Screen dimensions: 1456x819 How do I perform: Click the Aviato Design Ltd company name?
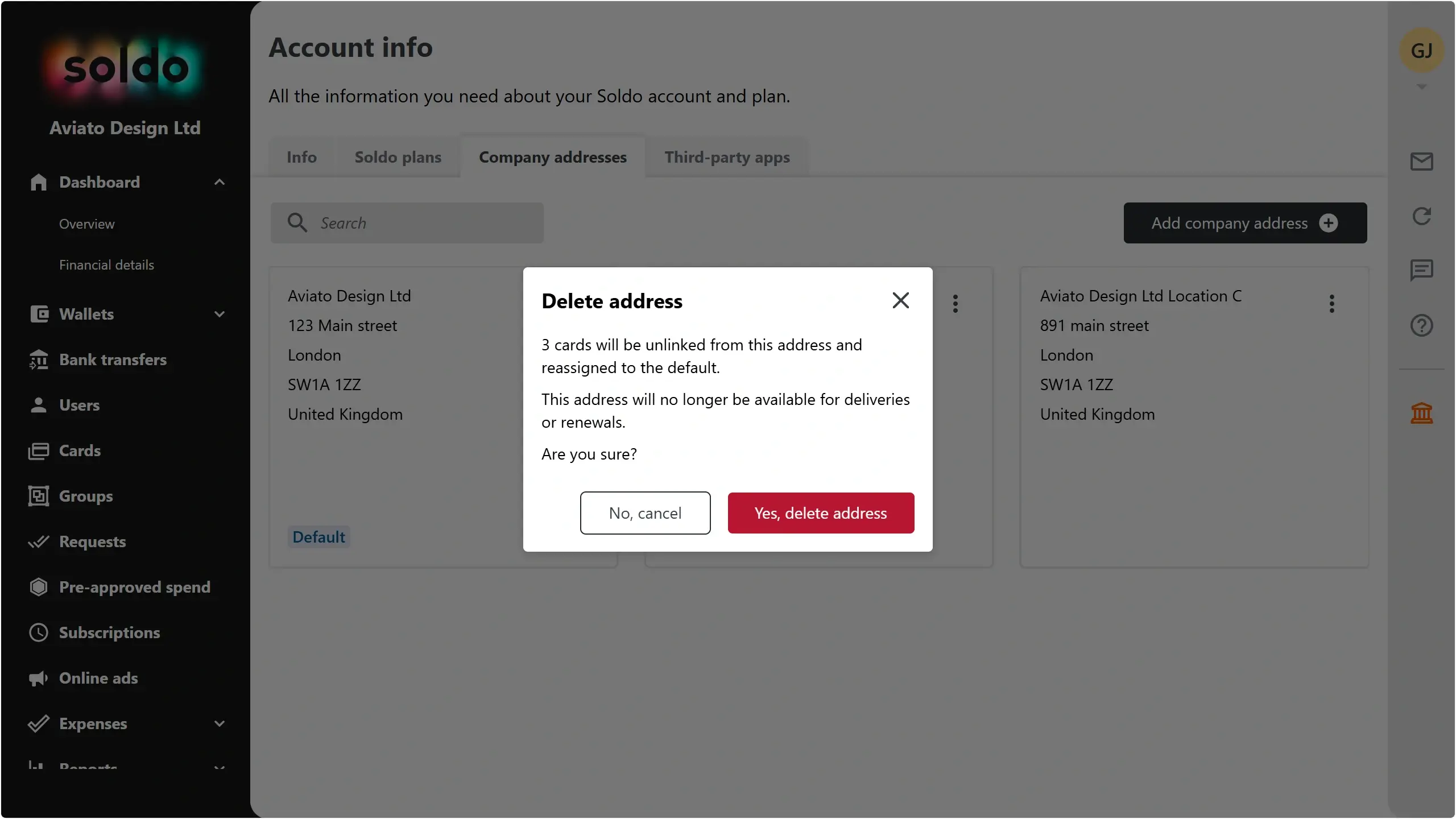point(125,128)
